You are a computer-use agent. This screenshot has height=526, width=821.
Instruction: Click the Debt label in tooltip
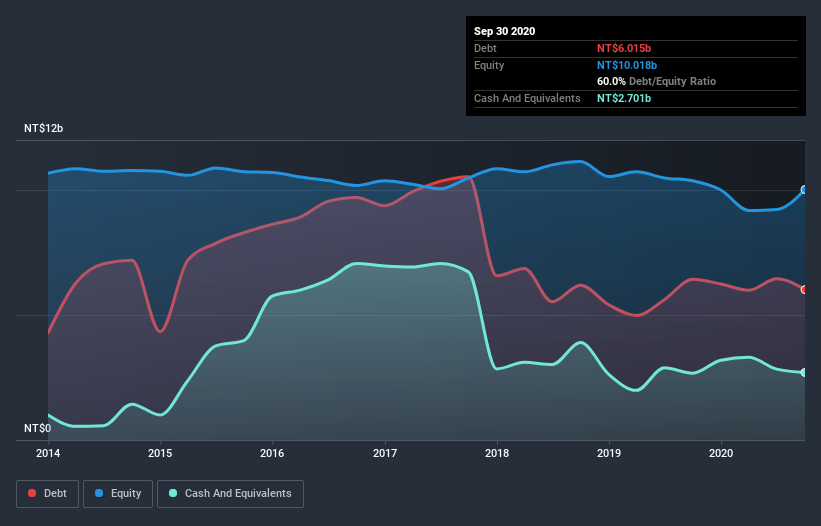(485, 48)
